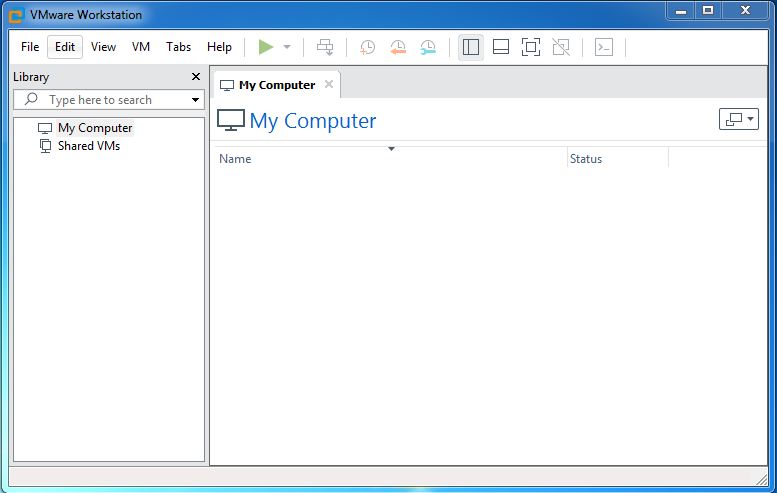Toggle the Library sidebar panel view
The image size is (777, 493).
471,47
